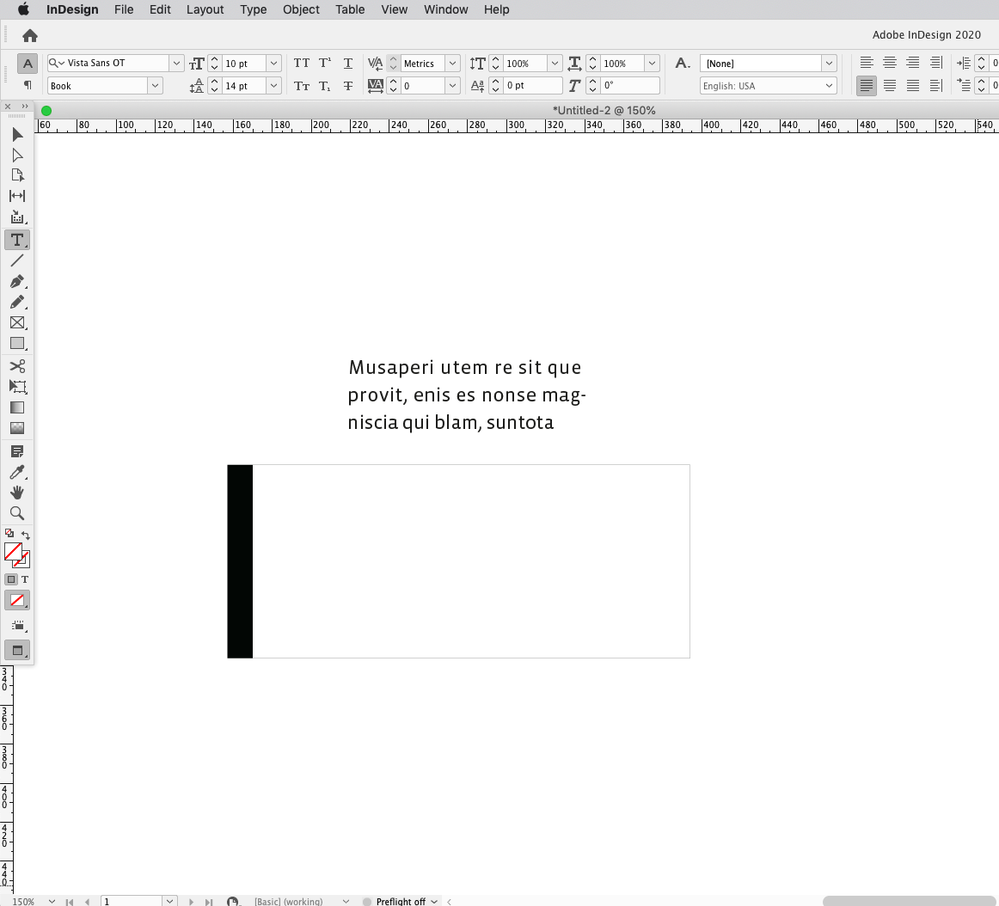Activate the Selection tool arrow

point(17,133)
